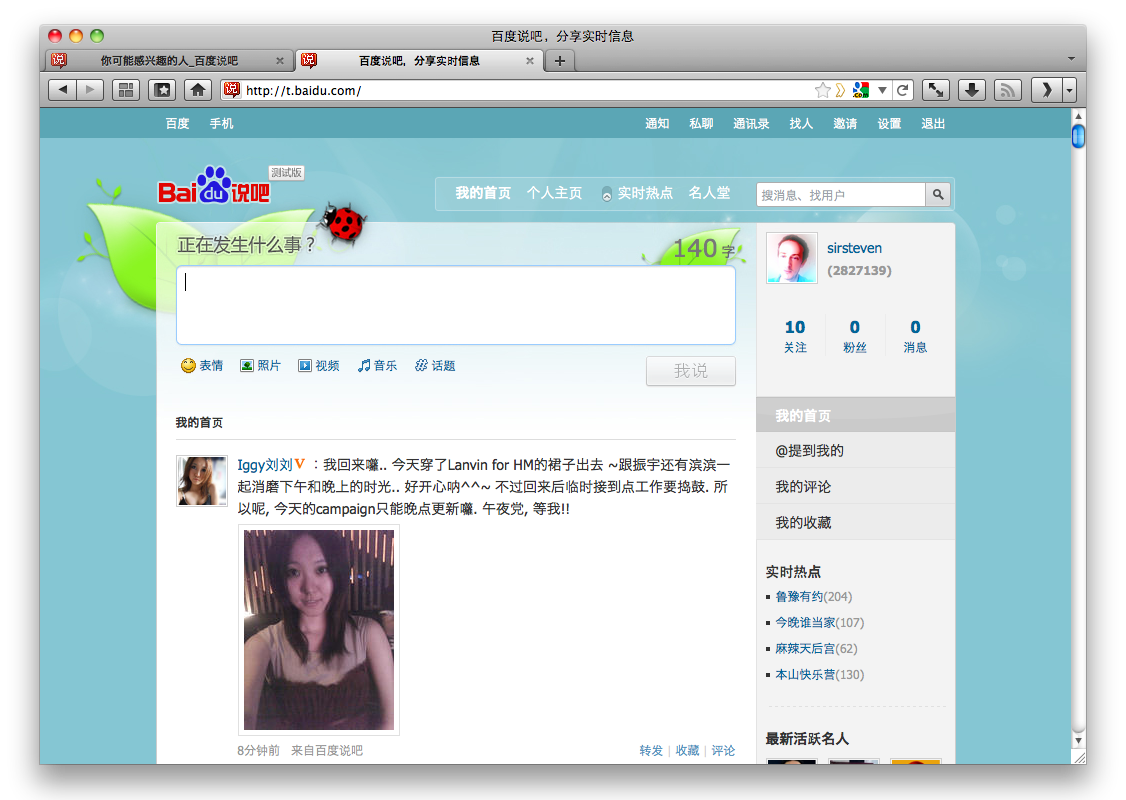Select 我的首页 in the right sidebar

click(856, 415)
